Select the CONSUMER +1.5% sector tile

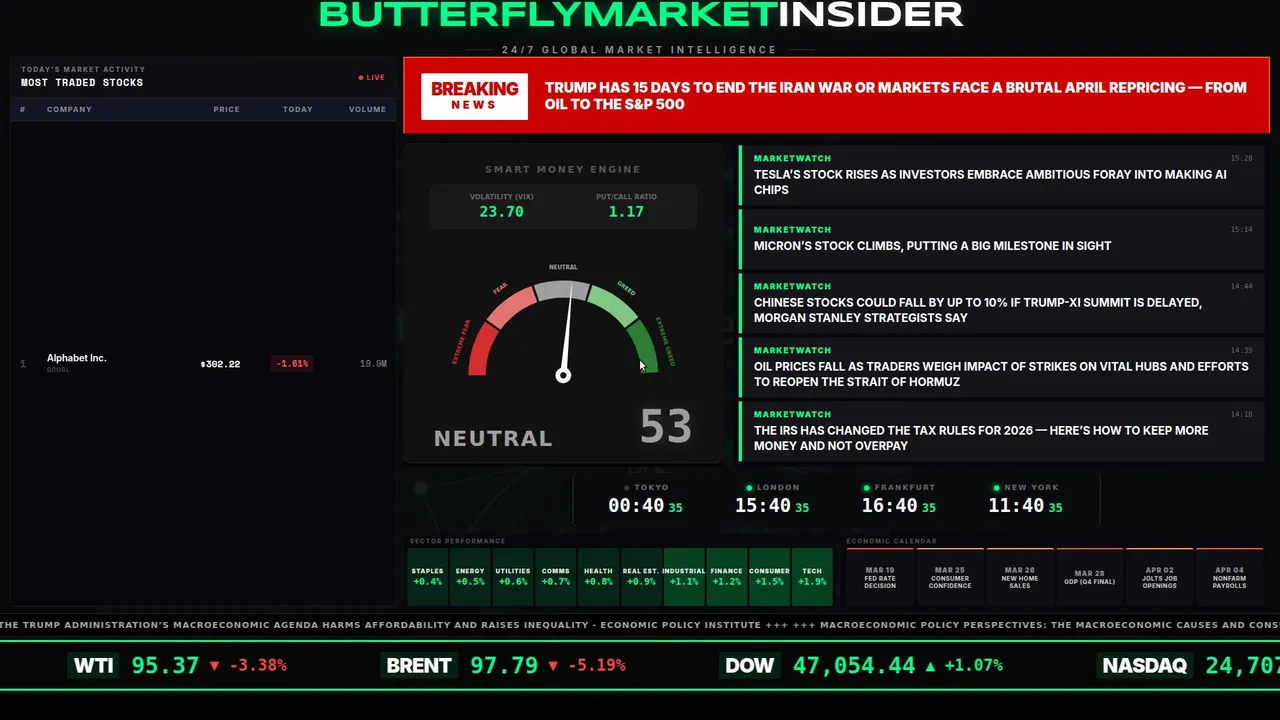[769, 577]
